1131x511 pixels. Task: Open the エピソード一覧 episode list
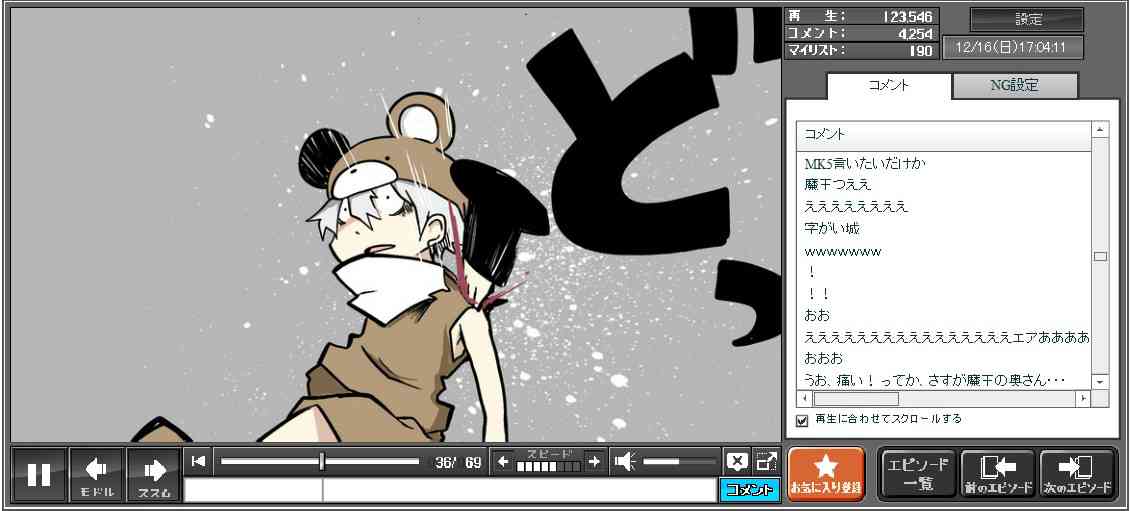coord(917,474)
